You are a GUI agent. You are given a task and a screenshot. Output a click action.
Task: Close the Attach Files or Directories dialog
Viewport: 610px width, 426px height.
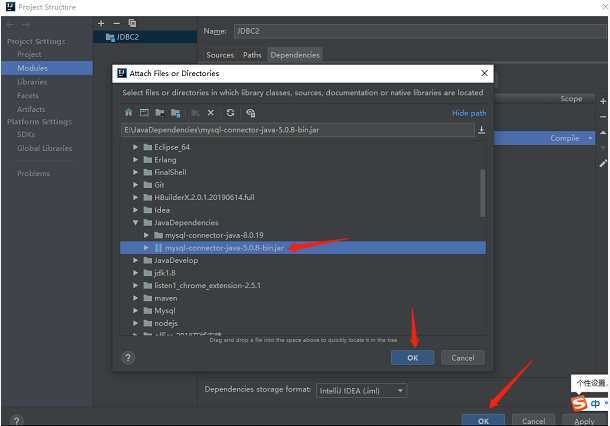(484, 73)
